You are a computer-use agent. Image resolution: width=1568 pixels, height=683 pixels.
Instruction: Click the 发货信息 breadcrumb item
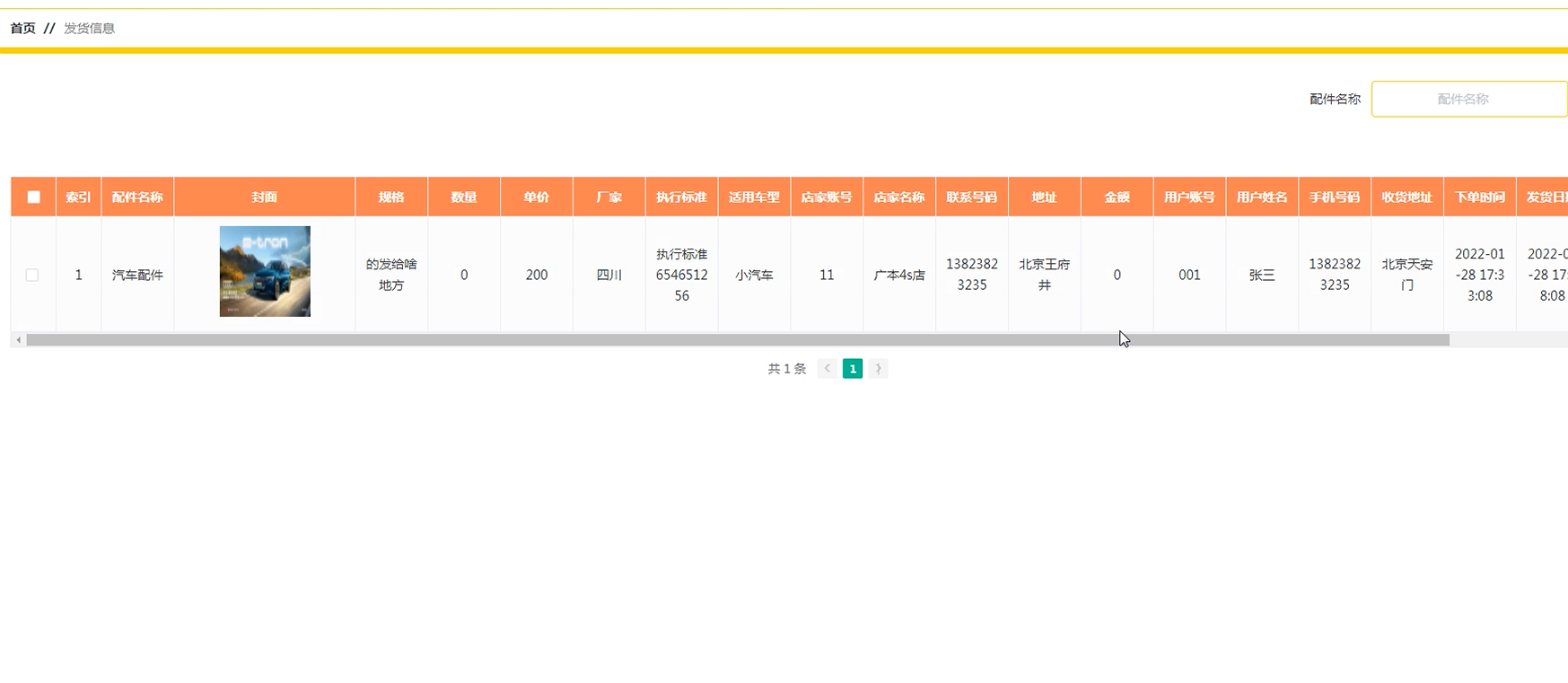[x=89, y=28]
